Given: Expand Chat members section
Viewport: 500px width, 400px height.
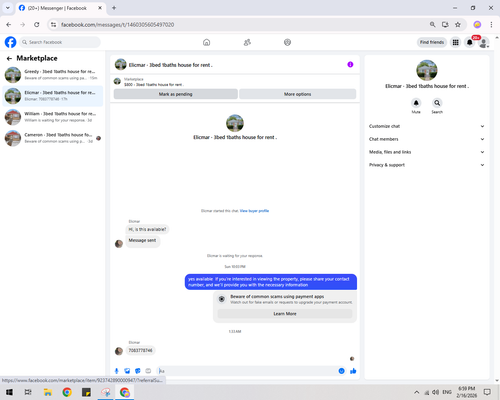Looking at the screenshot, I should [426, 139].
